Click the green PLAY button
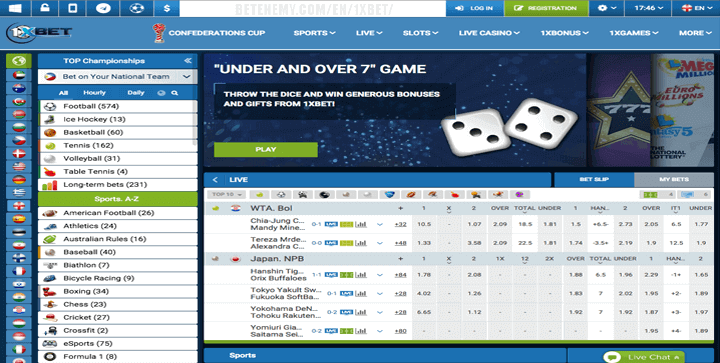Viewport: 720px width, 363px height. click(266, 150)
